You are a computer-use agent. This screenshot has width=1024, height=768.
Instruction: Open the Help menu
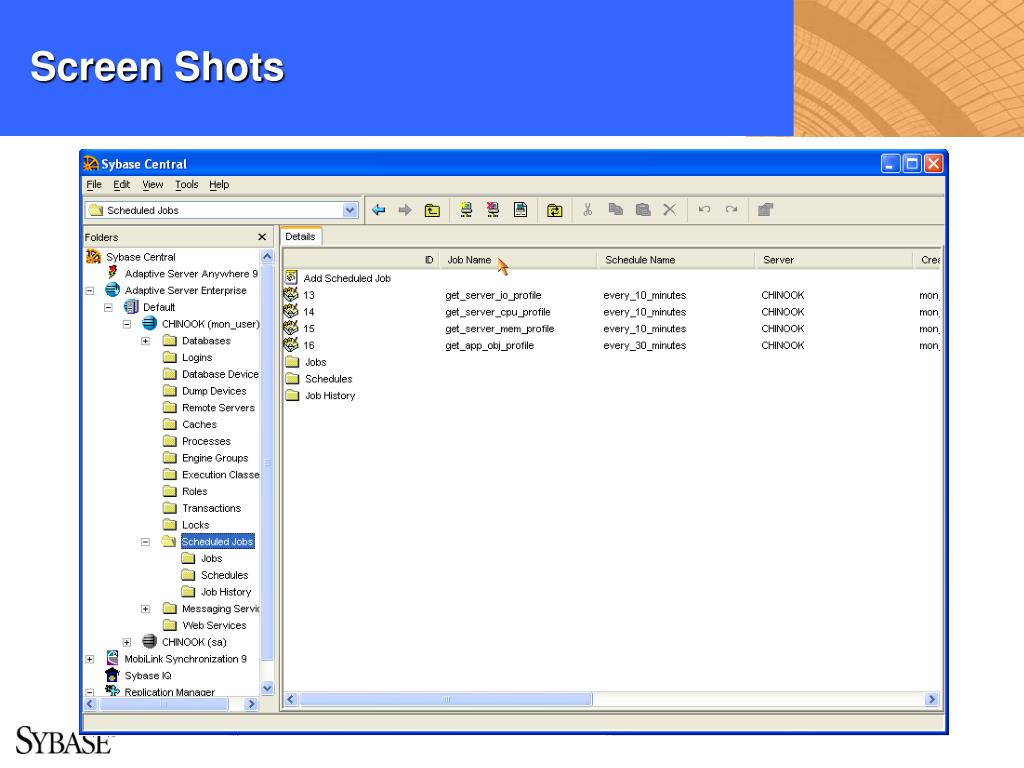tap(219, 184)
